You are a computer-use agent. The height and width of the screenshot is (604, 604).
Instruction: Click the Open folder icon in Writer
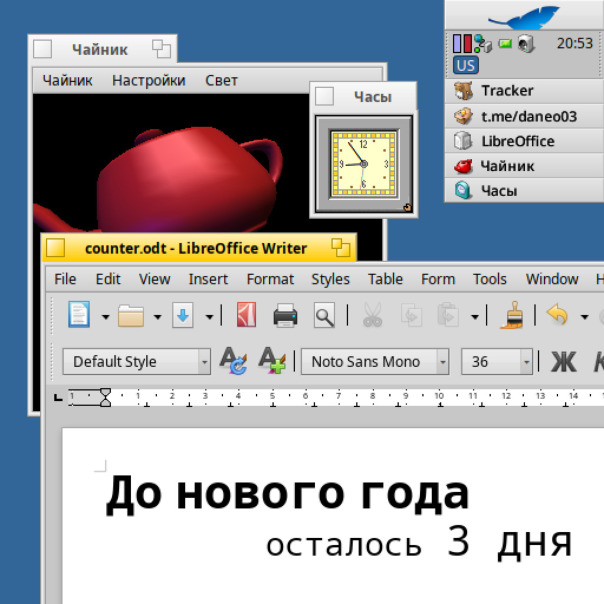pos(131,315)
